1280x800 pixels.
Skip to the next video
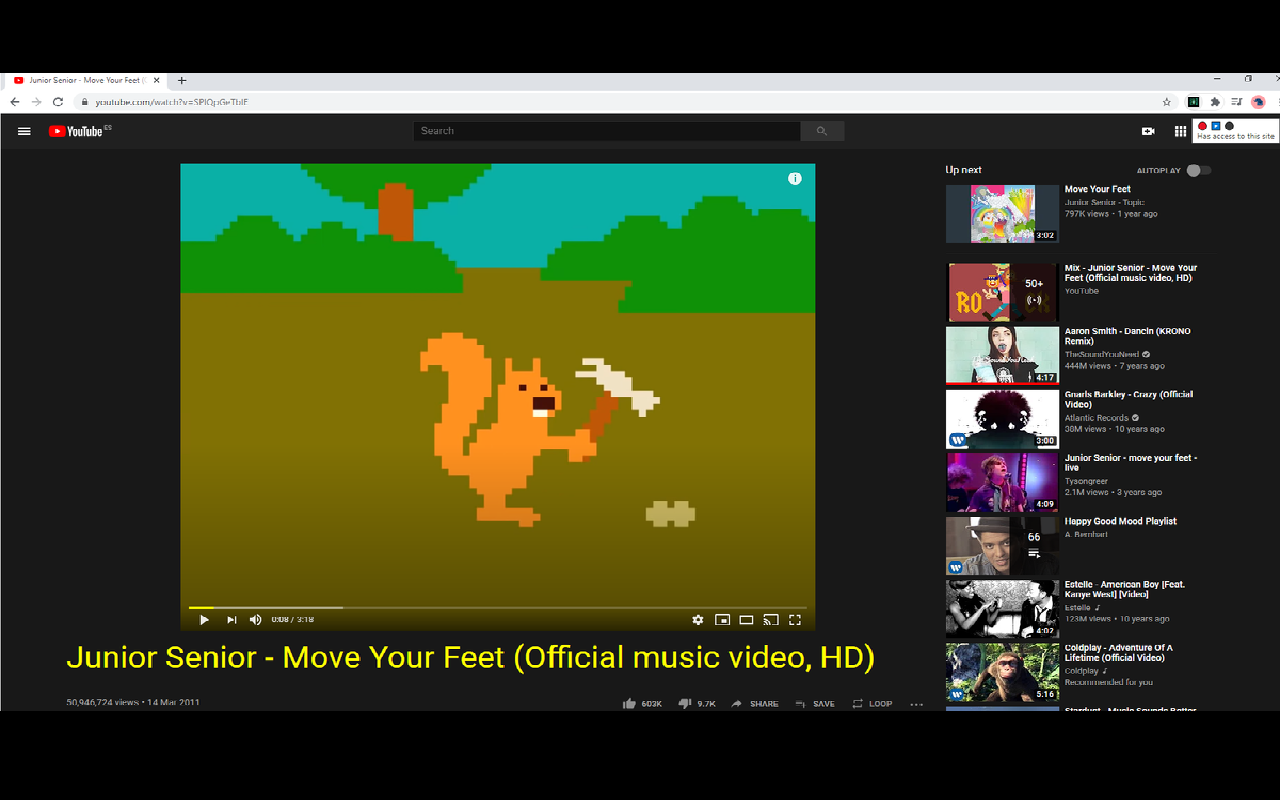click(231, 620)
